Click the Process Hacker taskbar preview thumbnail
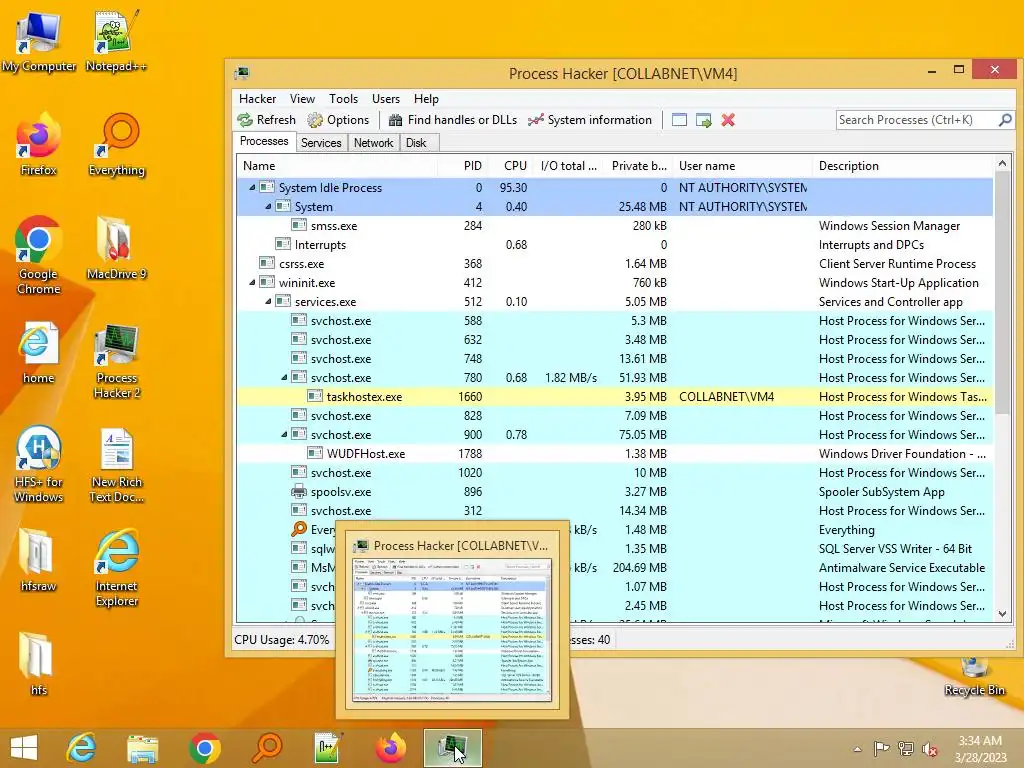The height and width of the screenshot is (768, 1024). click(x=452, y=631)
